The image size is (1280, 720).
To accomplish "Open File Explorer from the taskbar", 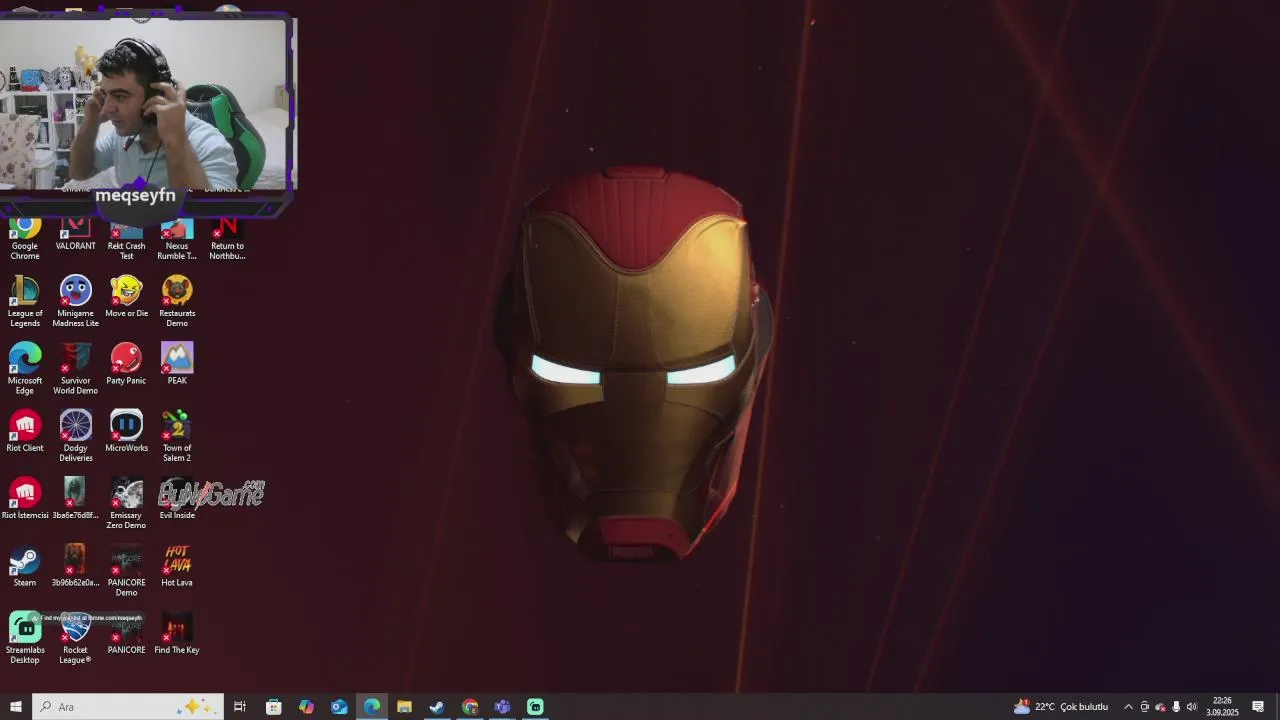I will [404, 707].
